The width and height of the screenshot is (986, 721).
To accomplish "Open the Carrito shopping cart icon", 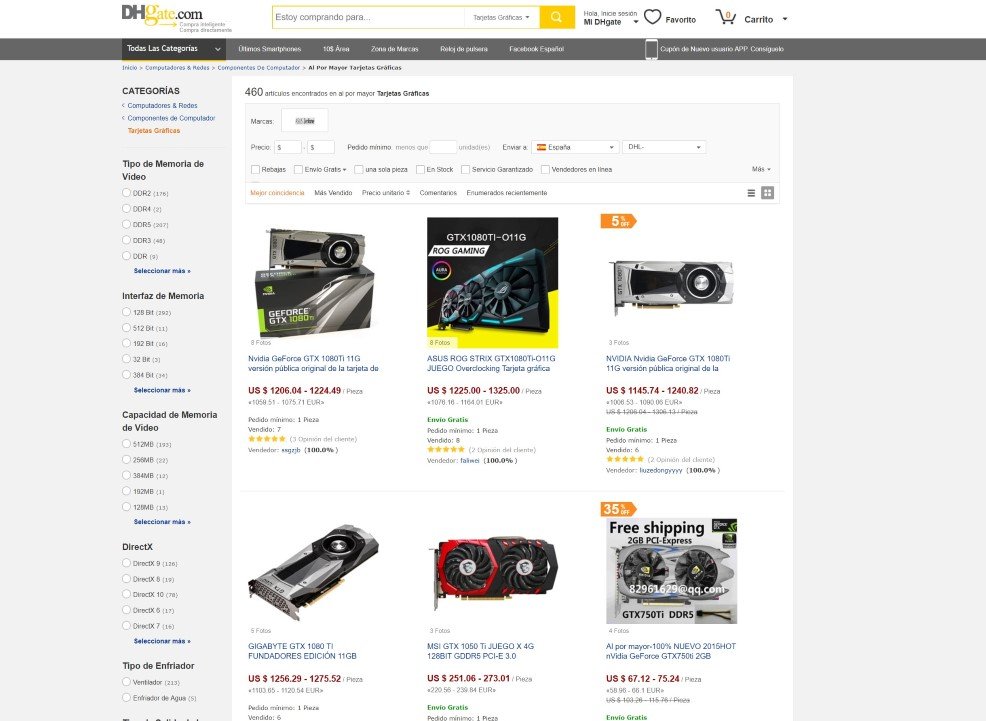I will (x=726, y=17).
